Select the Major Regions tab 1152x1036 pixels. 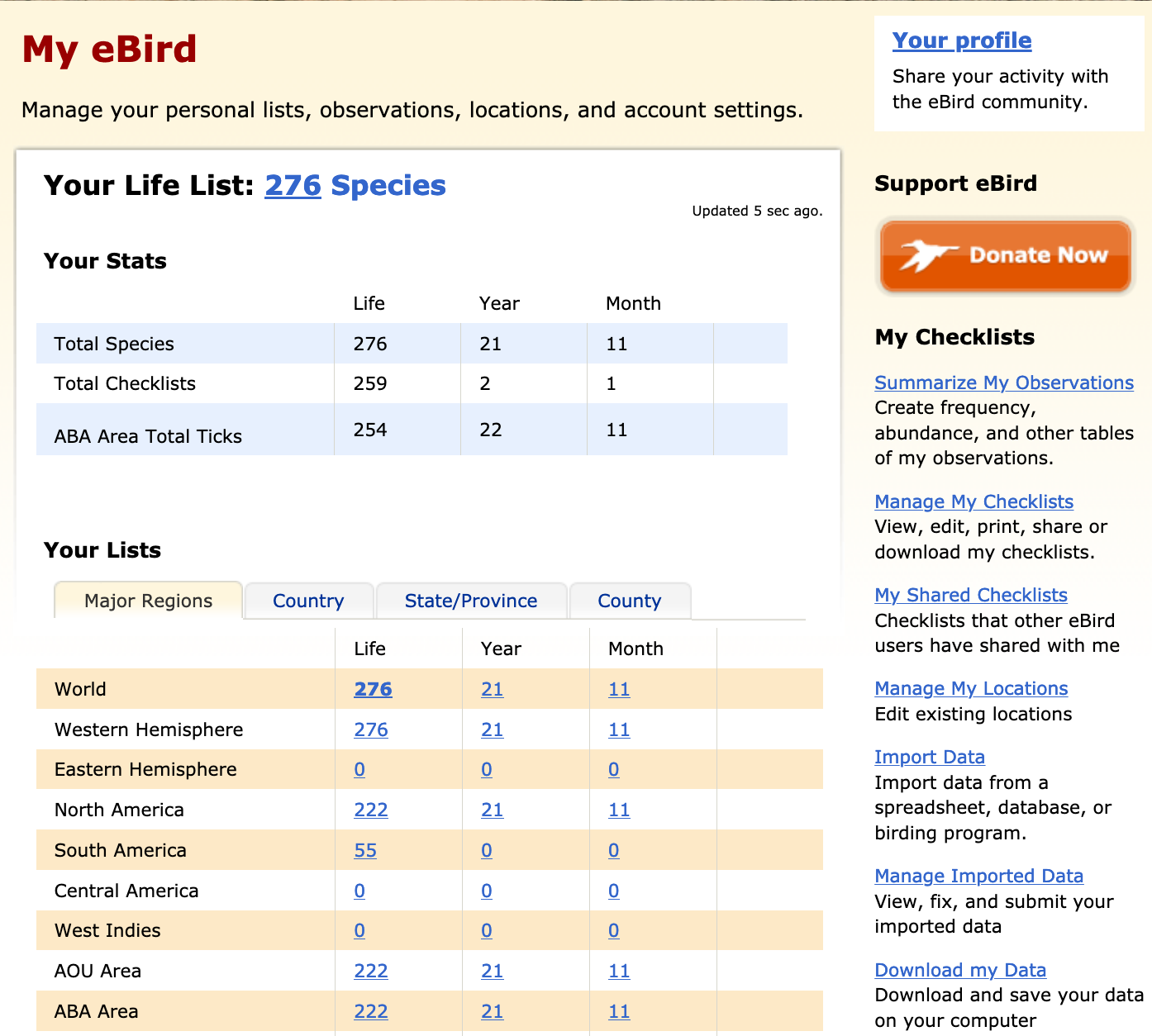pos(149,601)
